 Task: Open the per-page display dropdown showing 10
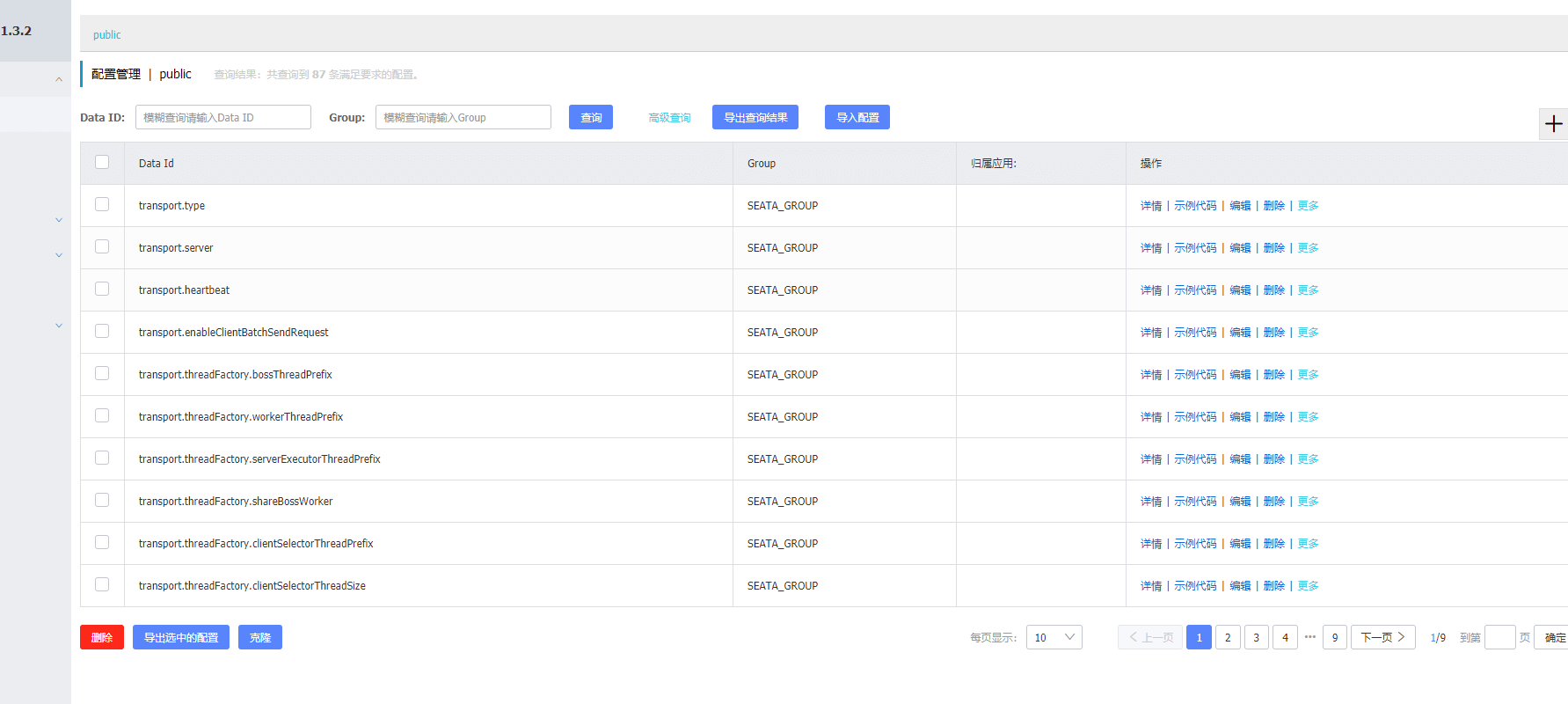[1054, 637]
